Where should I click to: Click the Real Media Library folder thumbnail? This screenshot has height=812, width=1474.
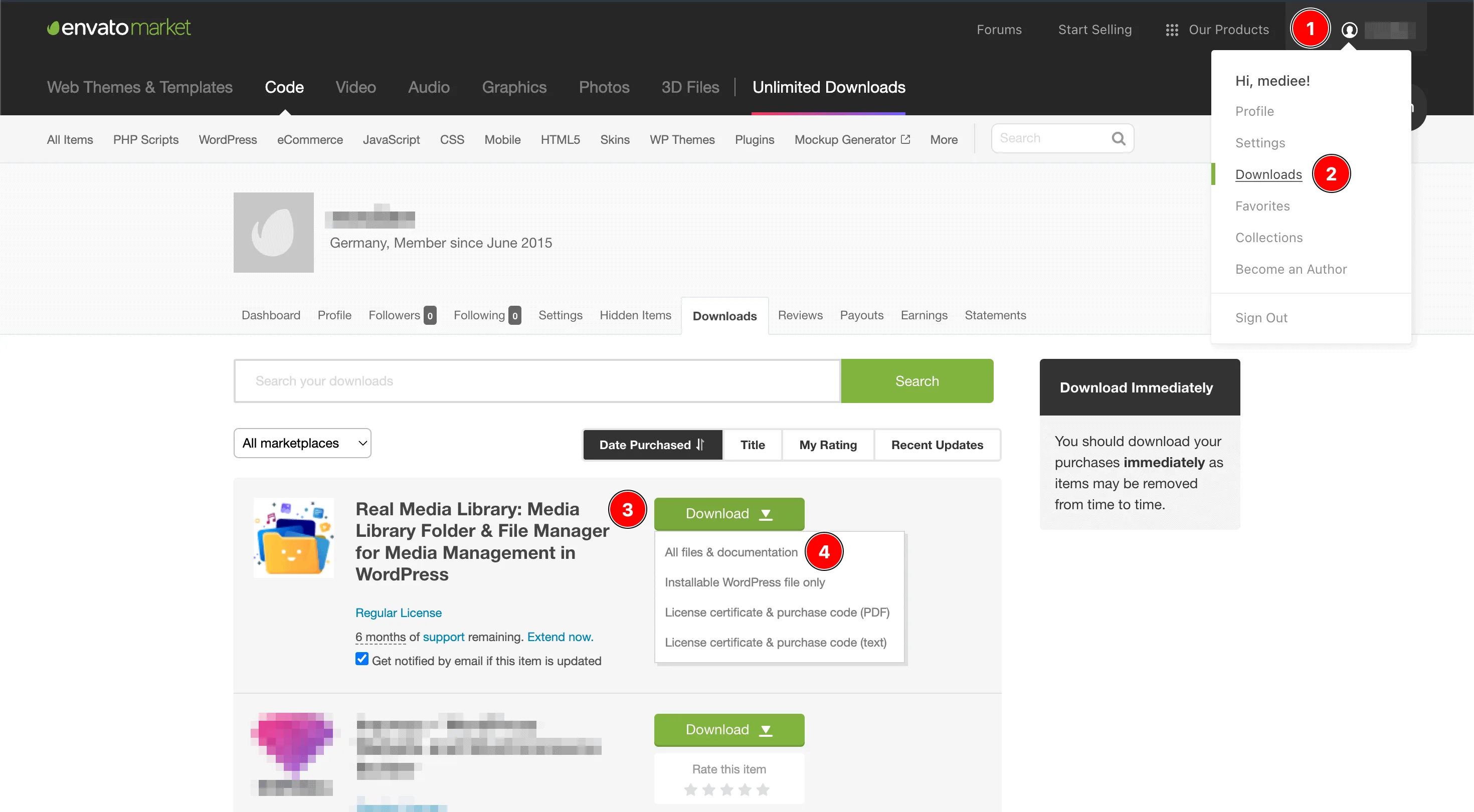click(293, 538)
